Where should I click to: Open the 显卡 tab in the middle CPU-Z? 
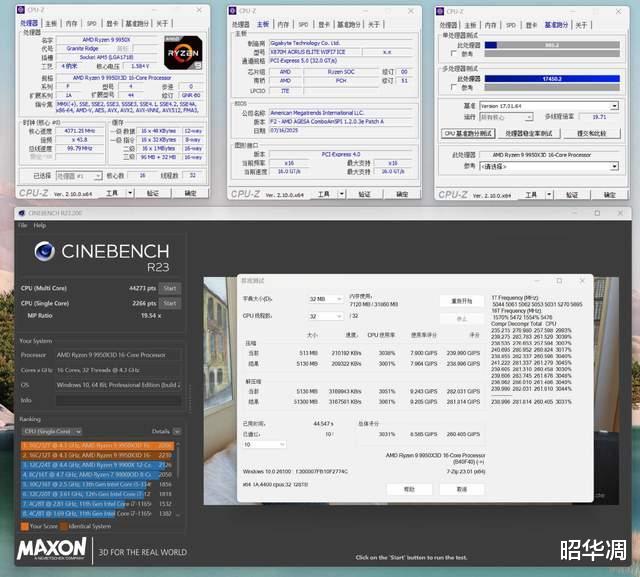coord(324,24)
